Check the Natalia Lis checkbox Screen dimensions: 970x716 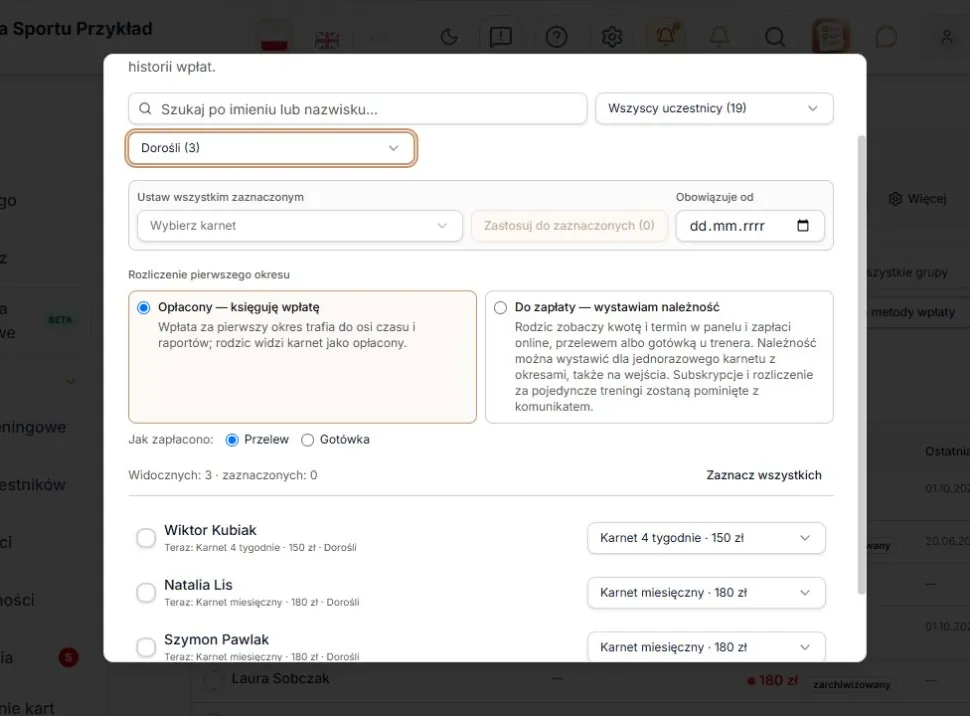[146, 592]
